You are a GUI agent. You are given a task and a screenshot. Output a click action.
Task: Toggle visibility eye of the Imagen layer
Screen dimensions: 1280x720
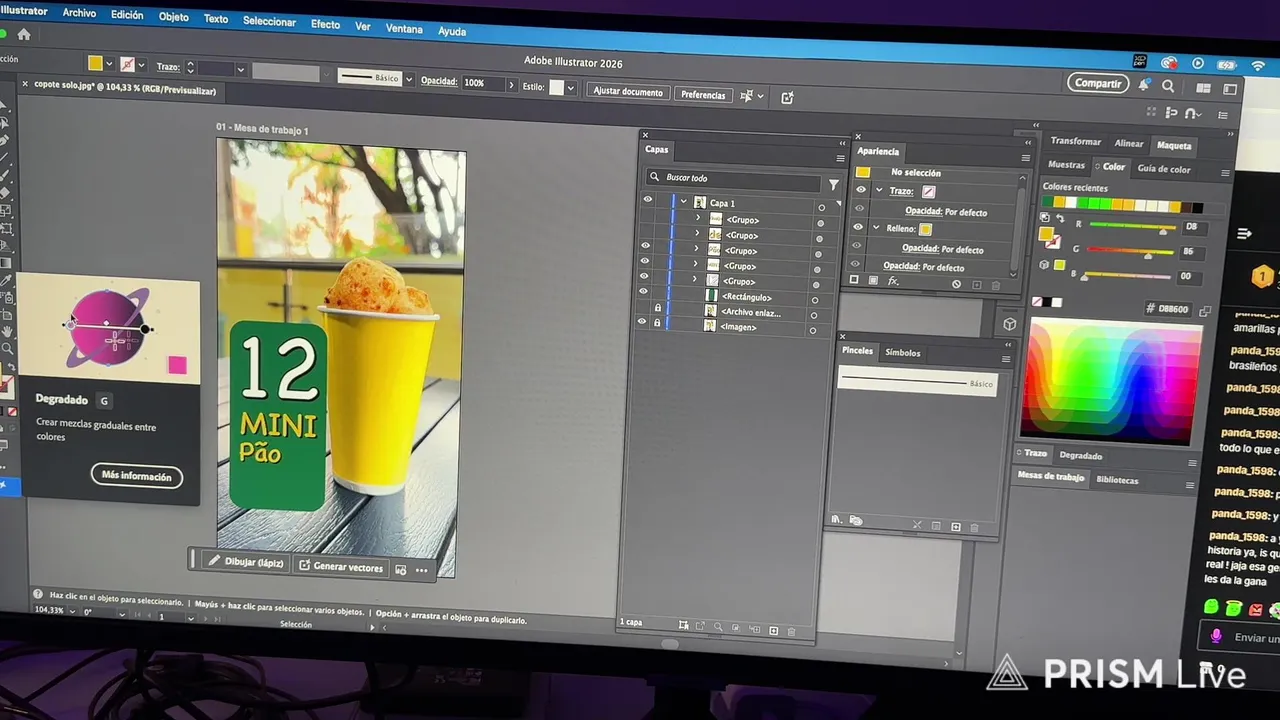pyautogui.click(x=642, y=321)
